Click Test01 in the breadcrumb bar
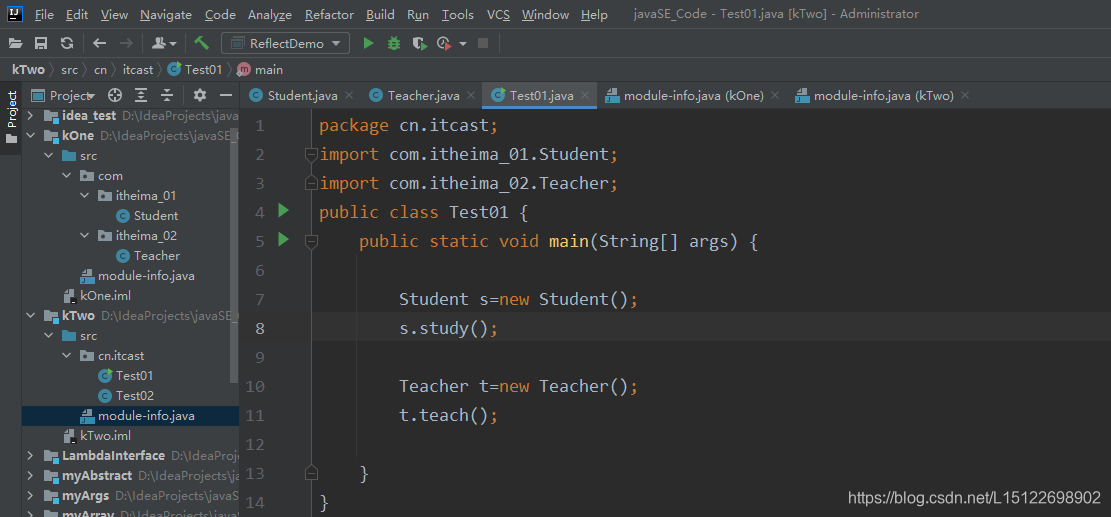Screen dimensions: 1111x517 point(196,69)
